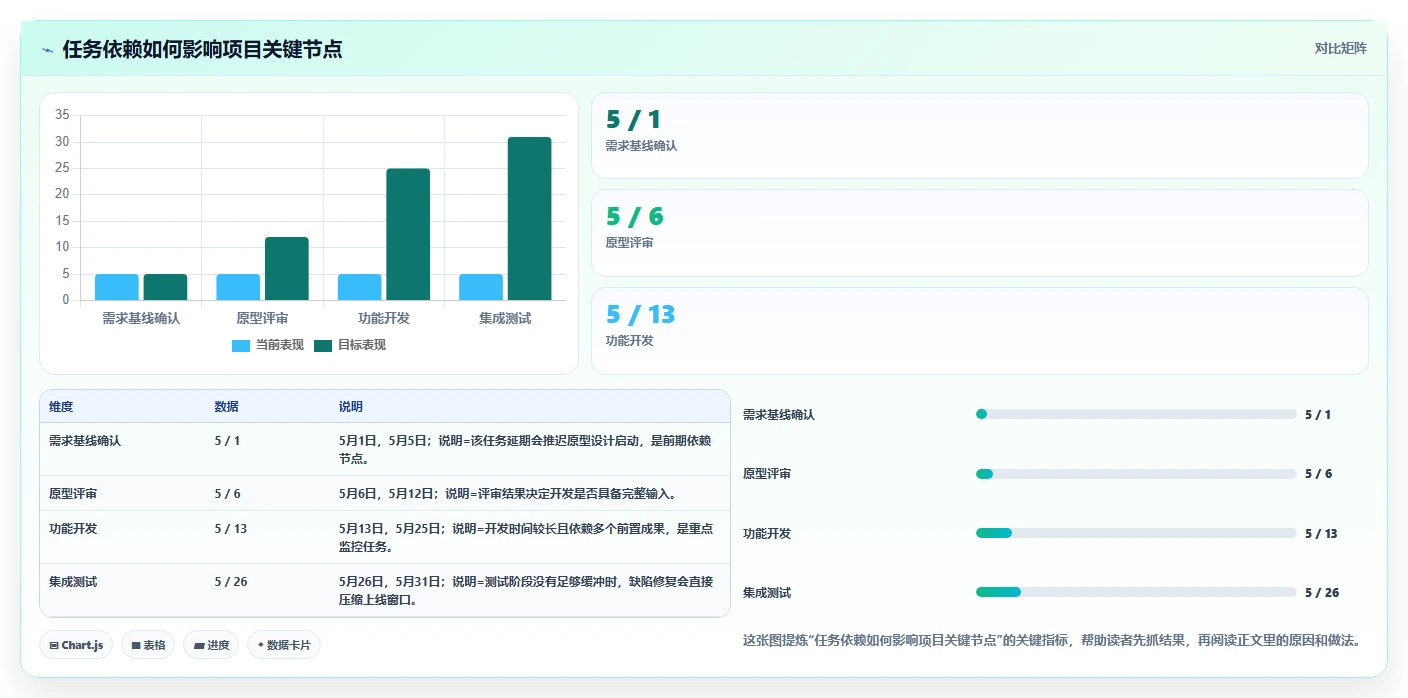Click the description starting 5月6日，5月12日
The width and height of the screenshot is (1408, 698).
pos(510,494)
